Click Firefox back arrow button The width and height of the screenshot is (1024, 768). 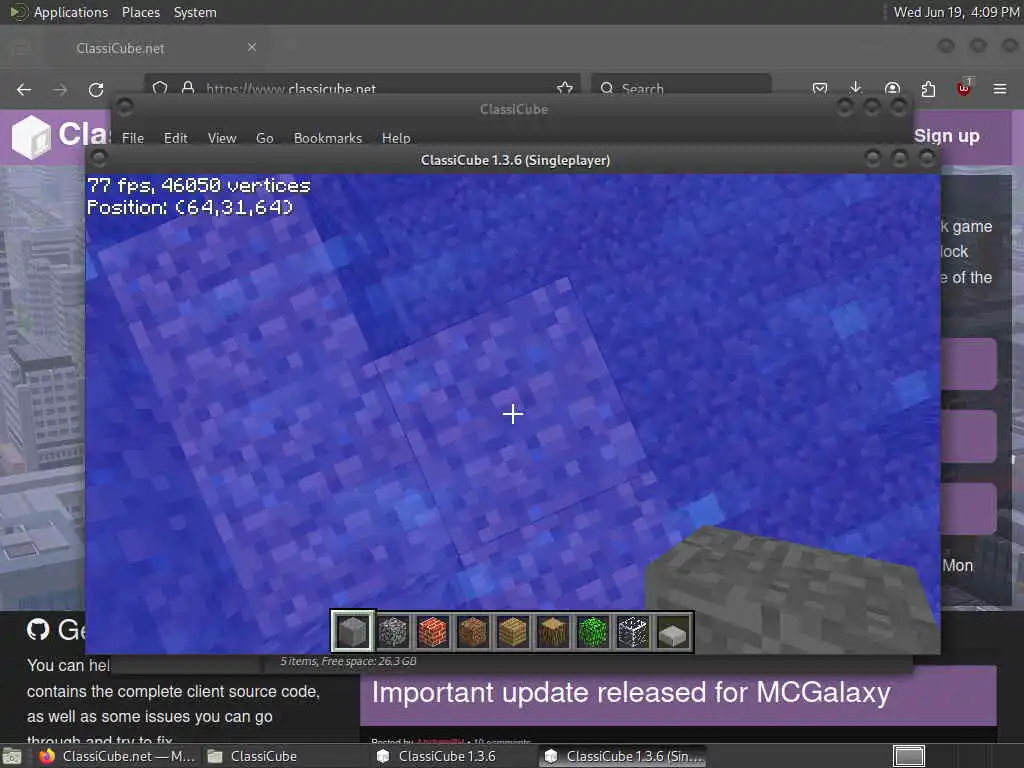pyautogui.click(x=24, y=89)
